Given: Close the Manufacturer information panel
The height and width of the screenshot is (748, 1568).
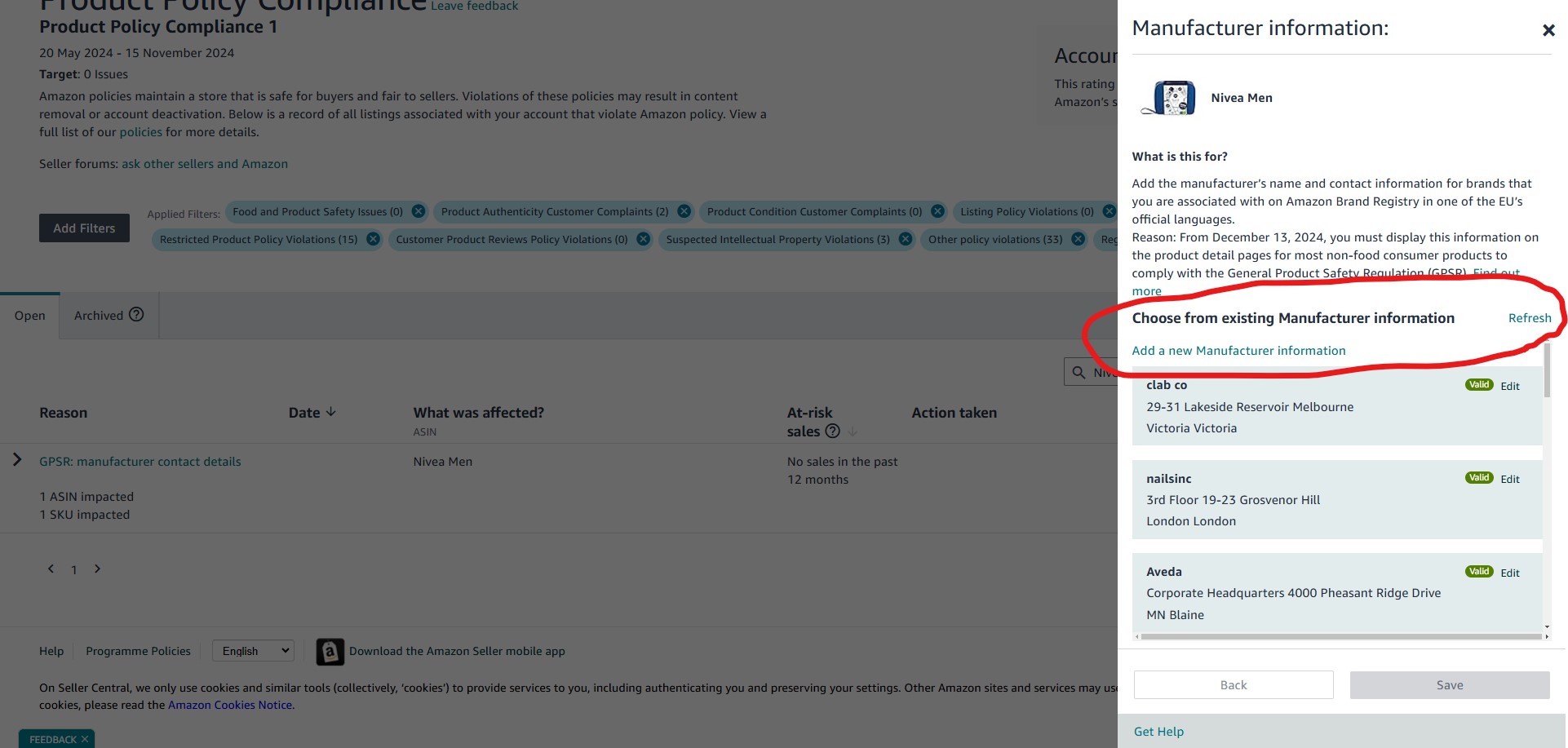Looking at the screenshot, I should [1548, 30].
